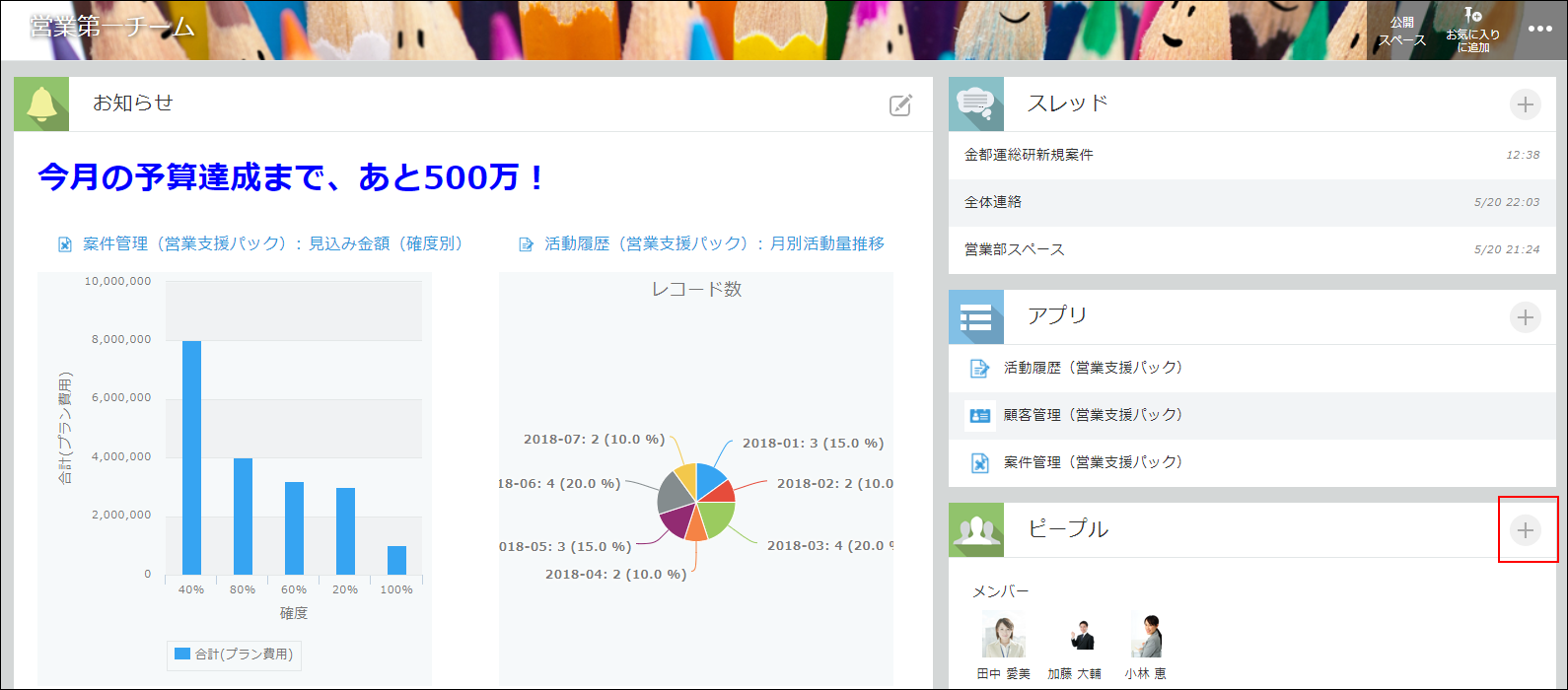This screenshot has height=690, width=1568.
Task: Click the bell announcement icon
Action: click(x=41, y=104)
